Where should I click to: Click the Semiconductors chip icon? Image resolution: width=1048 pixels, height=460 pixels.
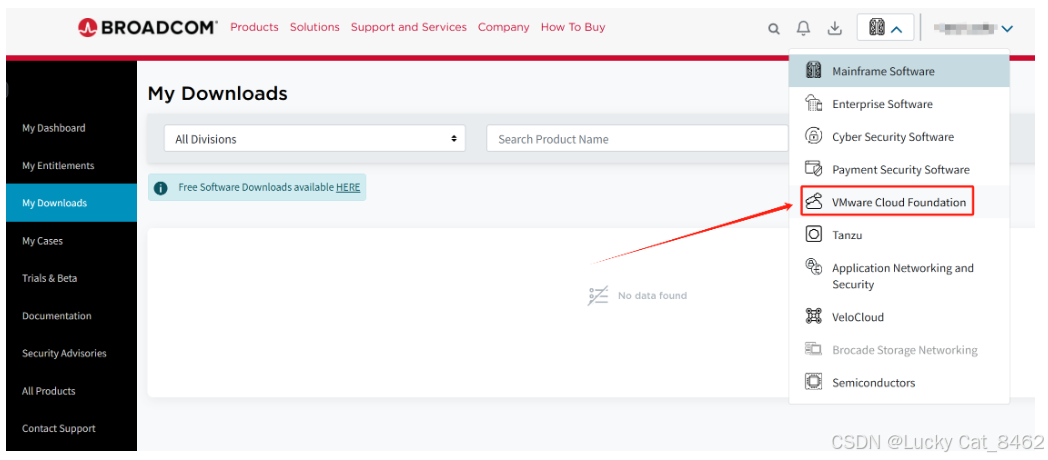[x=813, y=382]
